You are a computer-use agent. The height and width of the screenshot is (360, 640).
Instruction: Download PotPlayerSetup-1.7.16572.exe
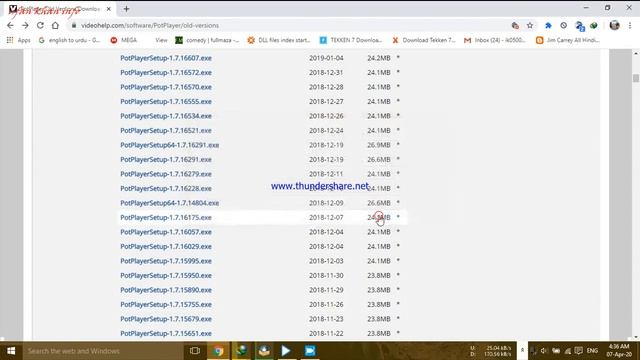click(x=166, y=72)
